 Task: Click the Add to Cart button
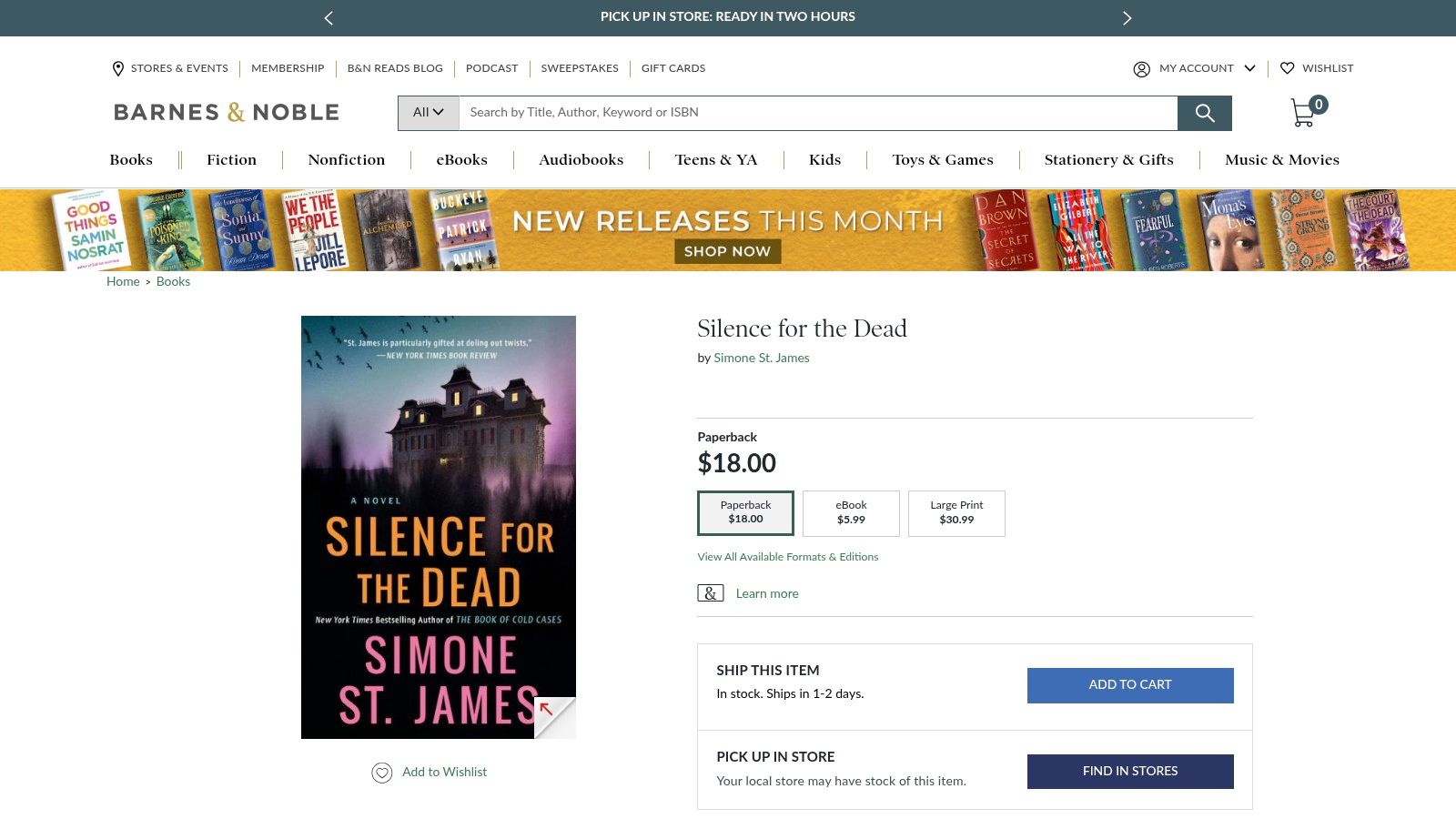1130,685
